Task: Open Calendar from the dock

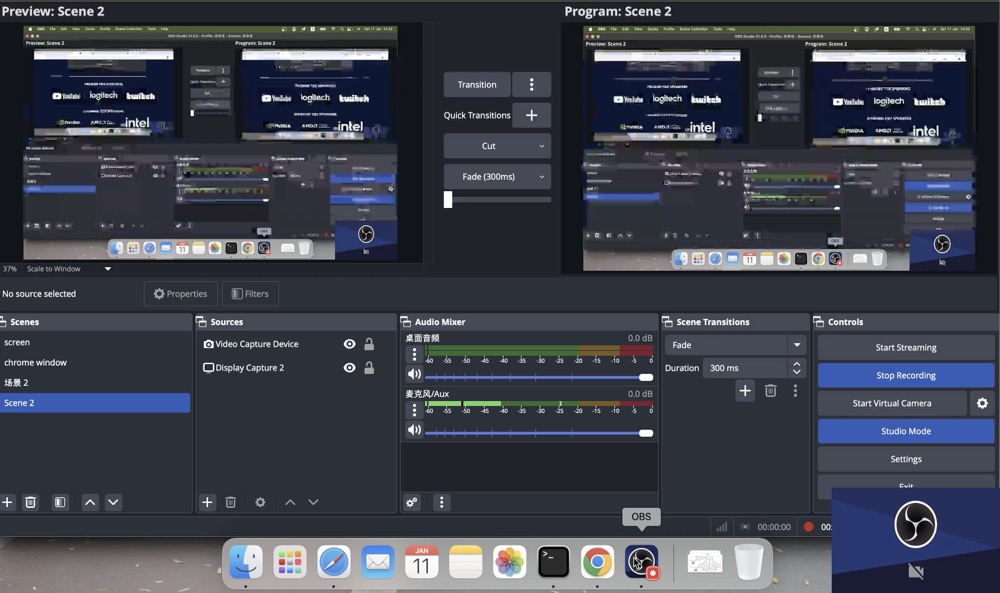Action: click(x=422, y=562)
